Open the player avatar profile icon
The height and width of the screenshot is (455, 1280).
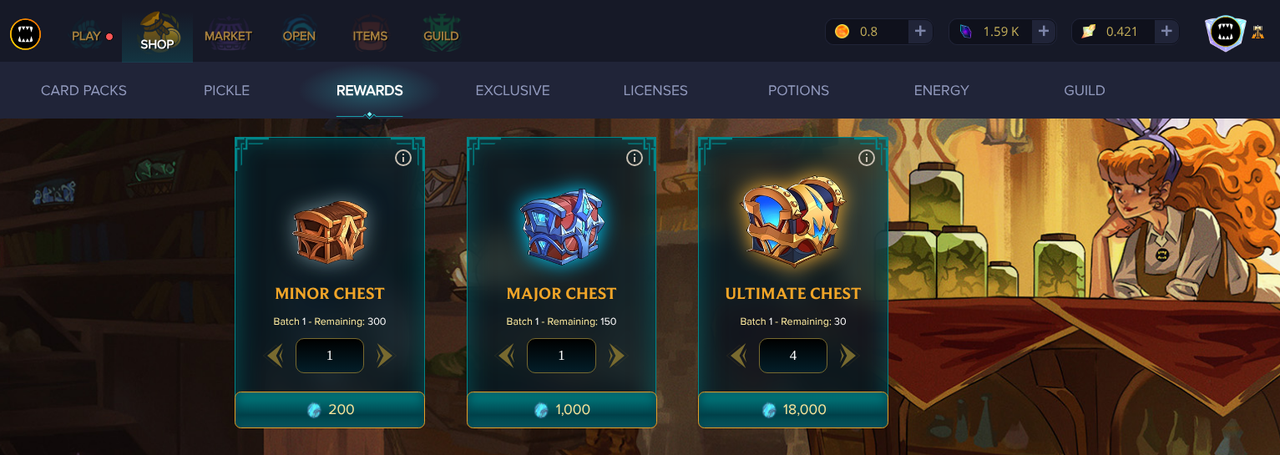point(1223,34)
